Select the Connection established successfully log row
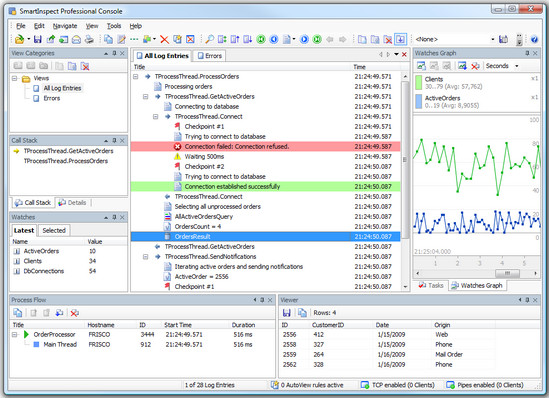The height and width of the screenshot is (398, 549). tap(265, 187)
